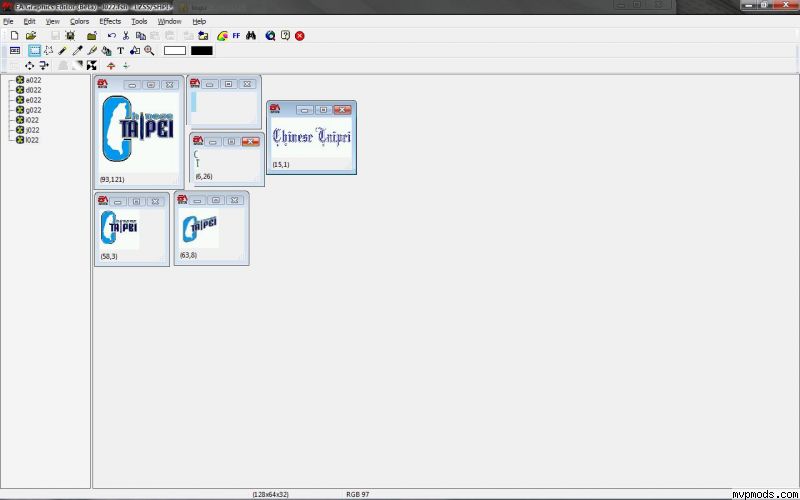Open the Effects menu

(110, 21)
